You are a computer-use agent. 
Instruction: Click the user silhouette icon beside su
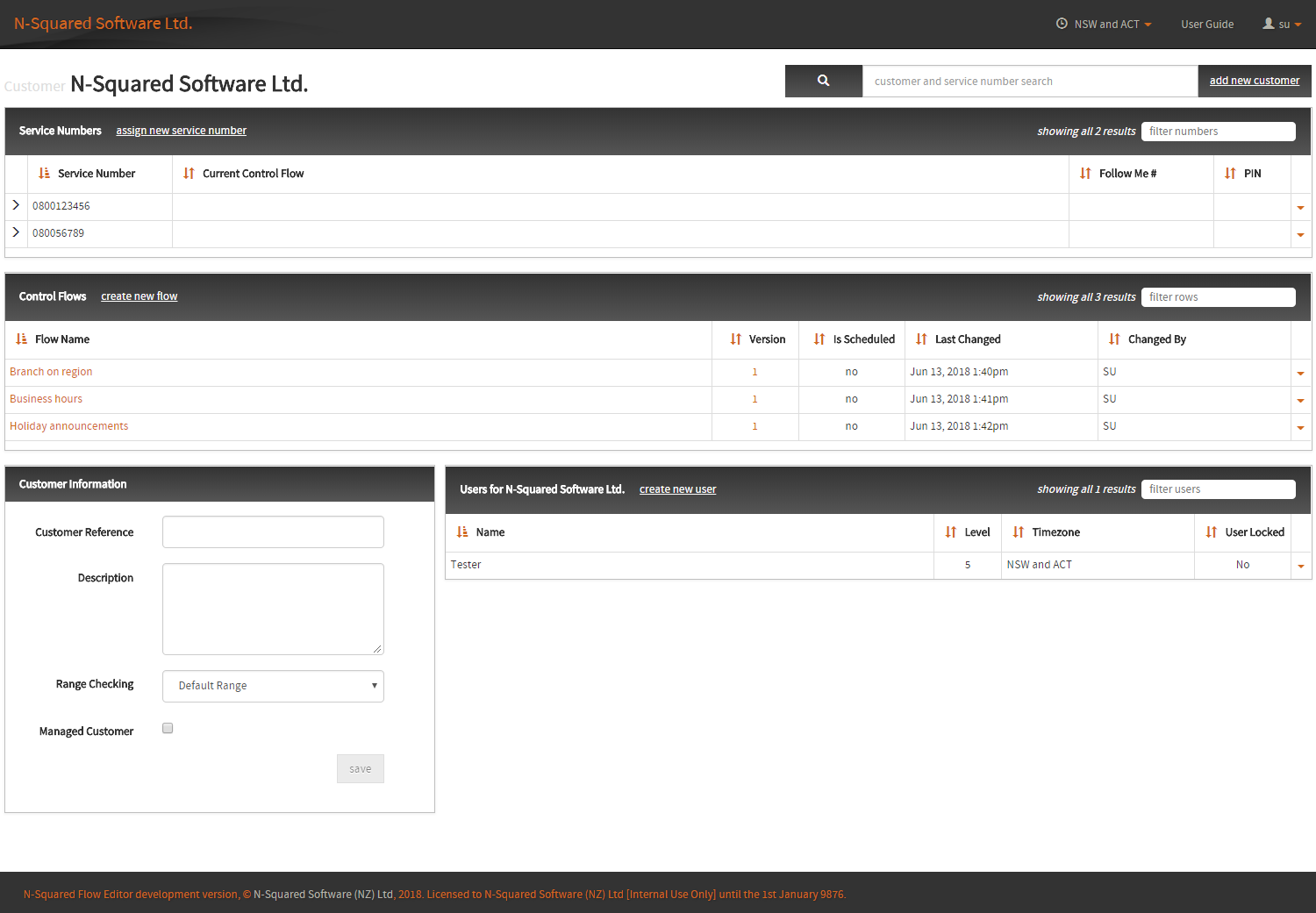click(x=1268, y=24)
